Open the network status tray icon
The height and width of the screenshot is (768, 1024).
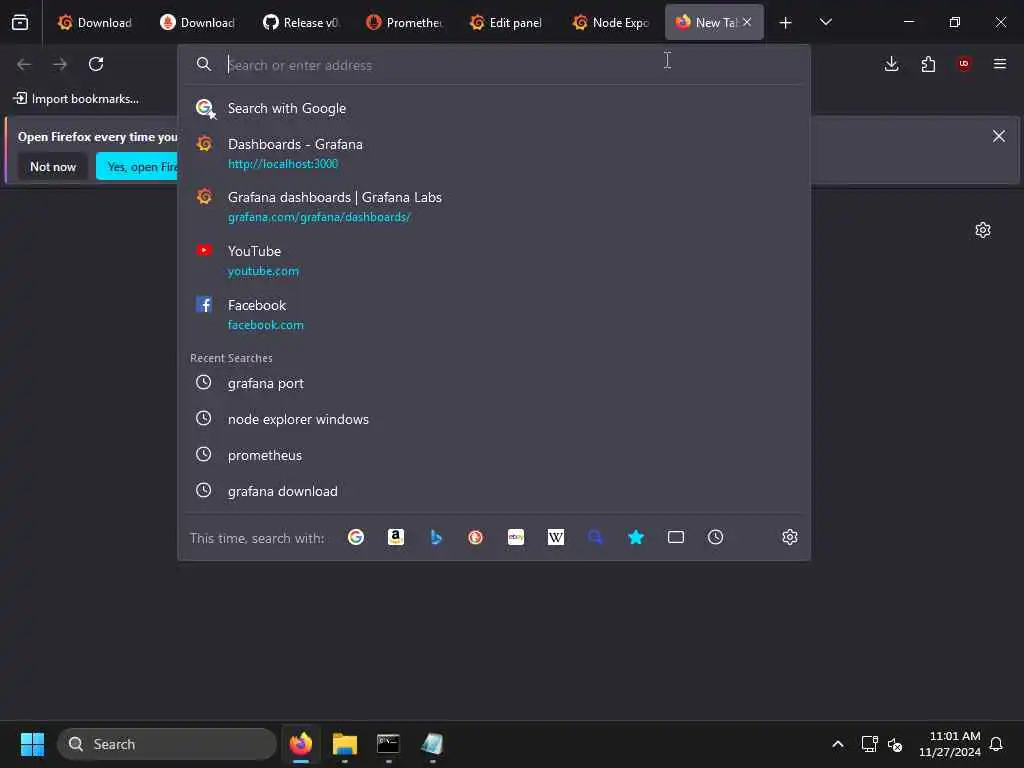tap(869, 744)
